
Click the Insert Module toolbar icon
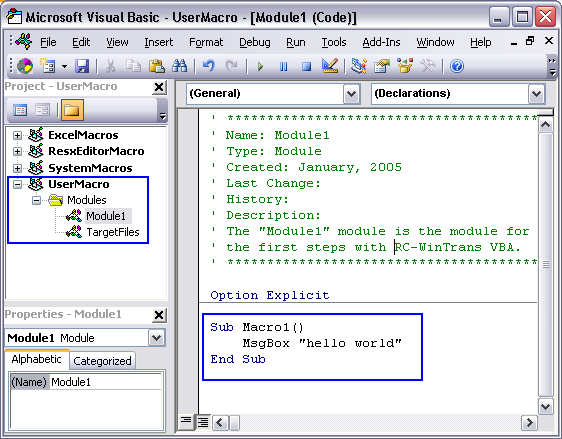coord(48,66)
